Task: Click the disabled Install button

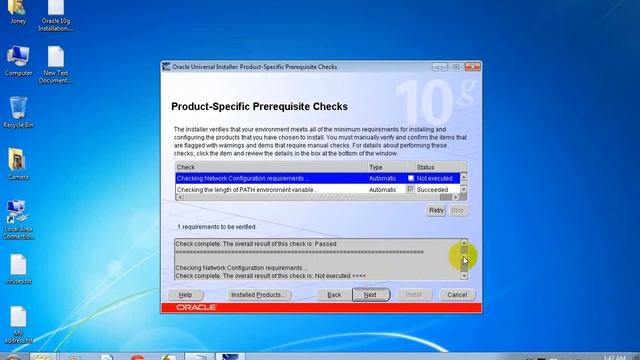Action: pyautogui.click(x=414, y=295)
